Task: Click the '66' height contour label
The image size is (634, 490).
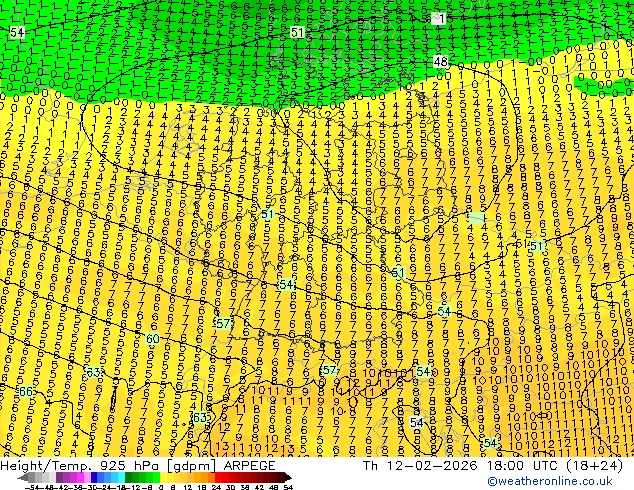Action: 26,391
